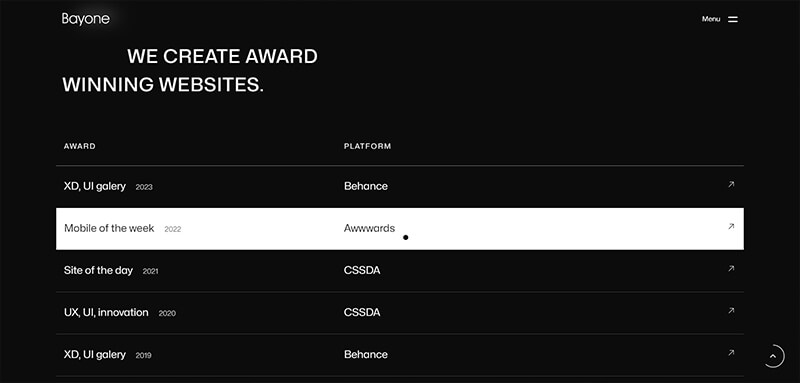800x383 pixels.
Task: Open the arrow link for Behance 2023 row
Action: coord(731,185)
